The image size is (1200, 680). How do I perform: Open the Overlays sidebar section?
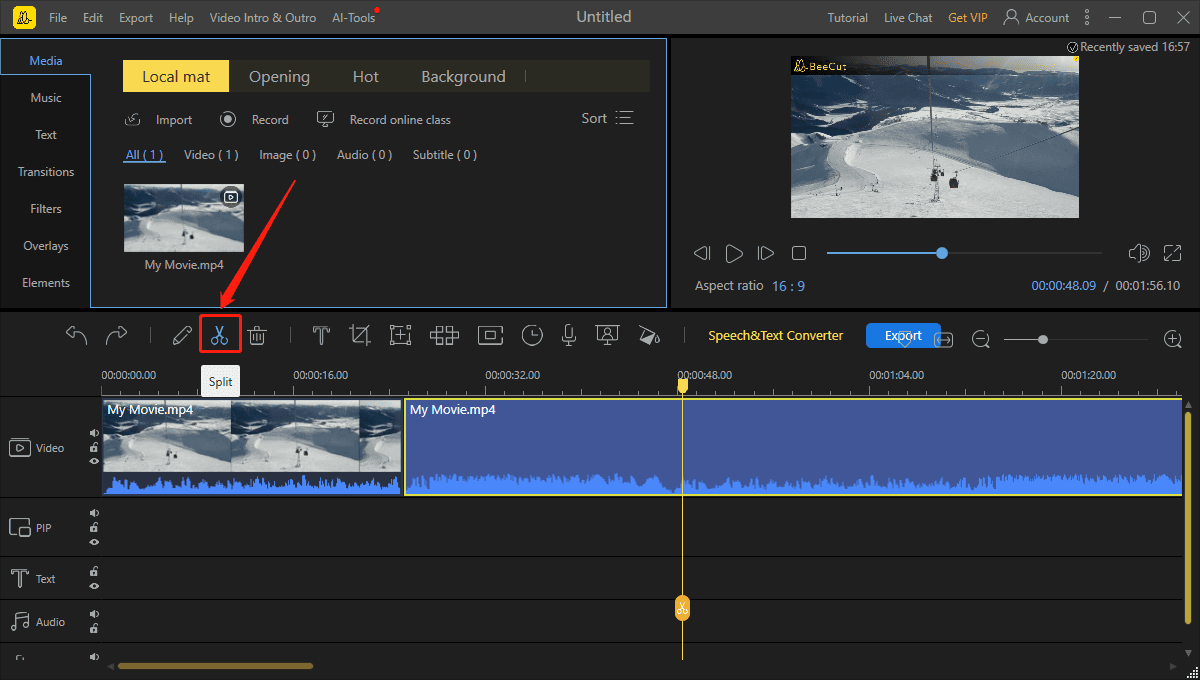(x=46, y=246)
